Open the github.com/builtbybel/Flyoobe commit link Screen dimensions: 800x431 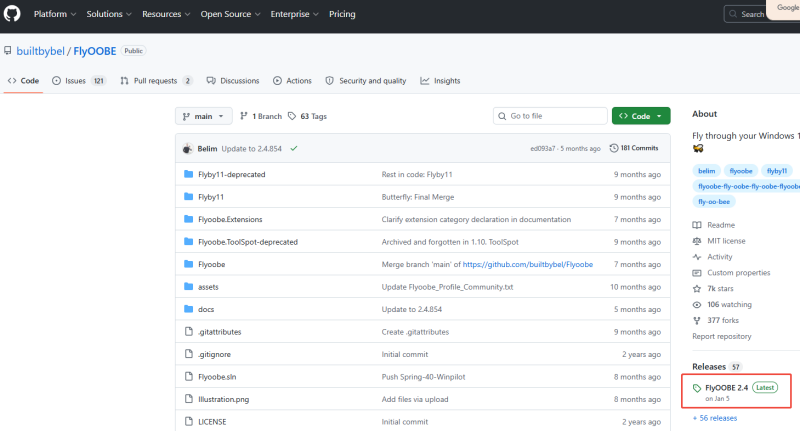tap(528, 264)
